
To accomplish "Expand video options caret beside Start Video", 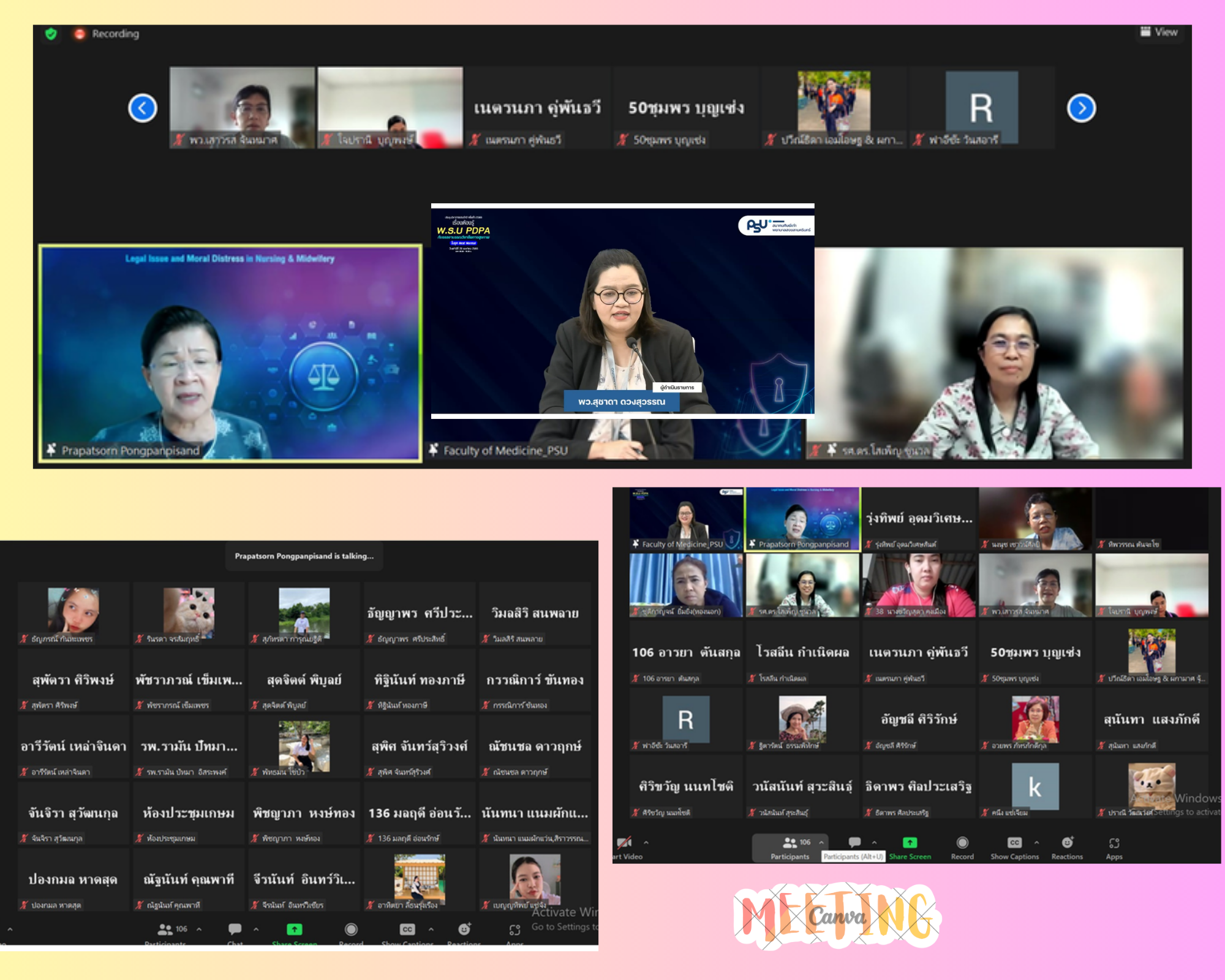I will [x=646, y=843].
